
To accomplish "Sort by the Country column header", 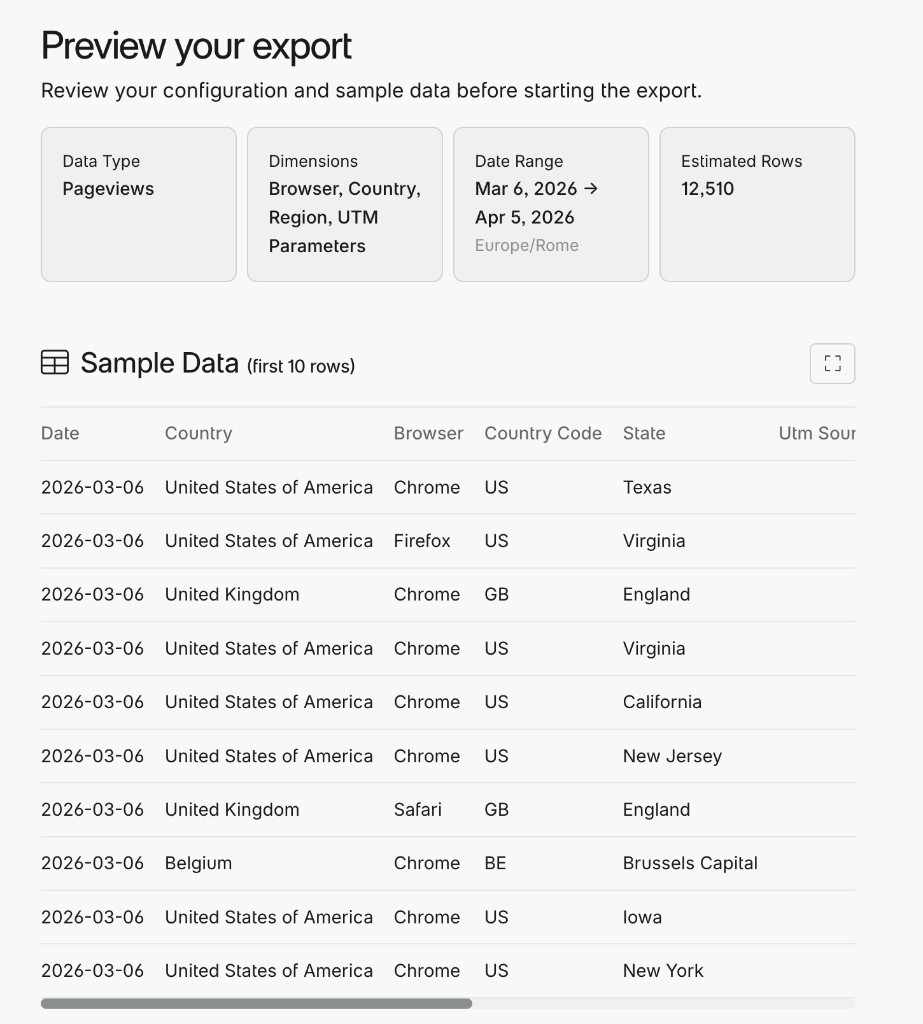I will pyautogui.click(x=198, y=433).
